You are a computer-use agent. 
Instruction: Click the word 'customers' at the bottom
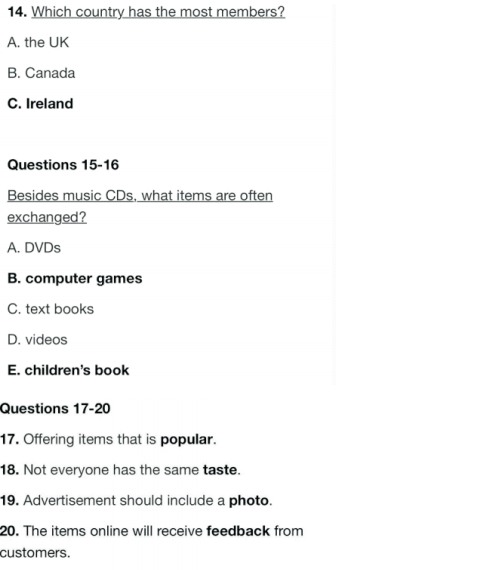coord(33,553)
